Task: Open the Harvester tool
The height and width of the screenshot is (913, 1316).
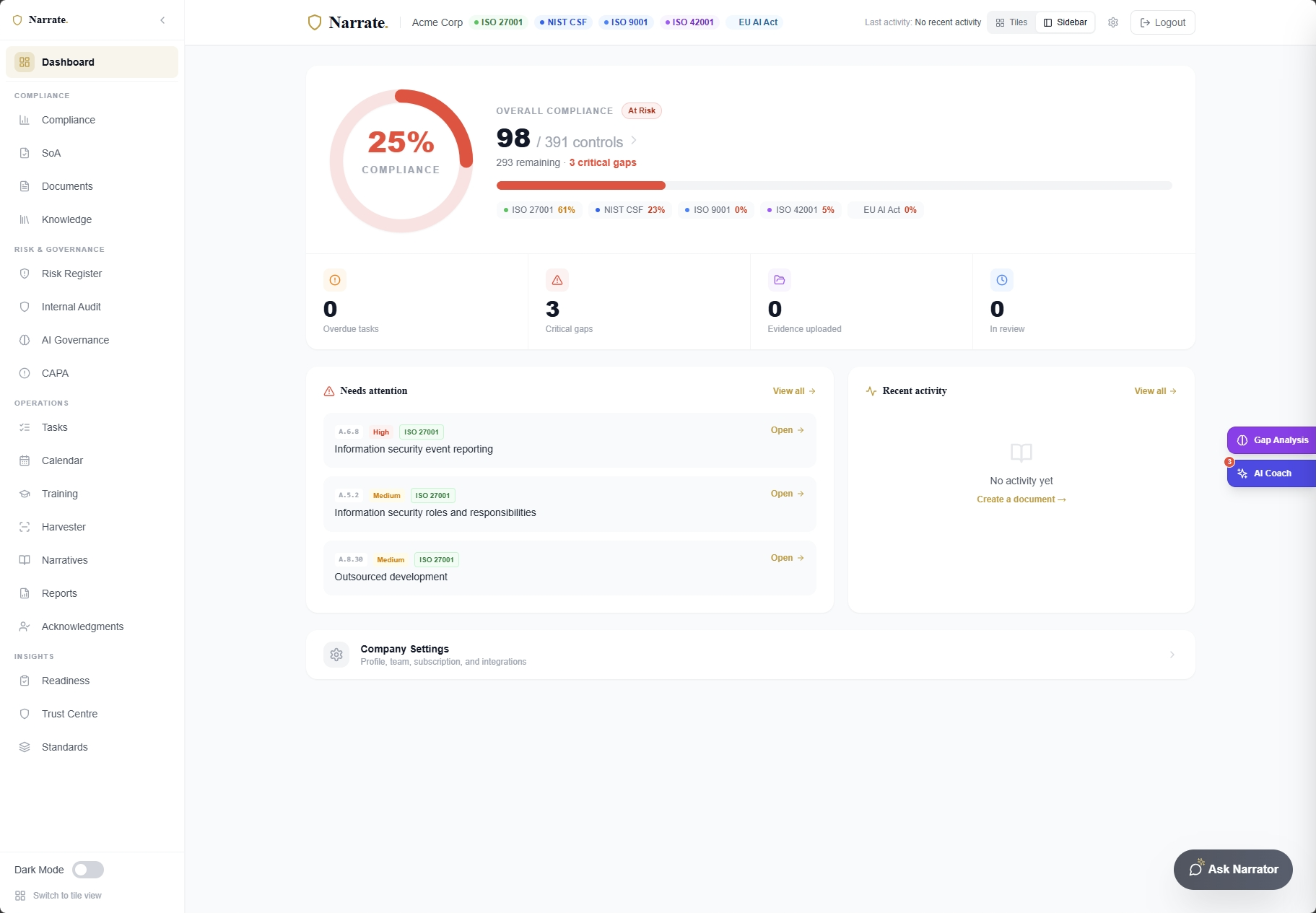Action: pyautogui.click(x=62, y=527)
